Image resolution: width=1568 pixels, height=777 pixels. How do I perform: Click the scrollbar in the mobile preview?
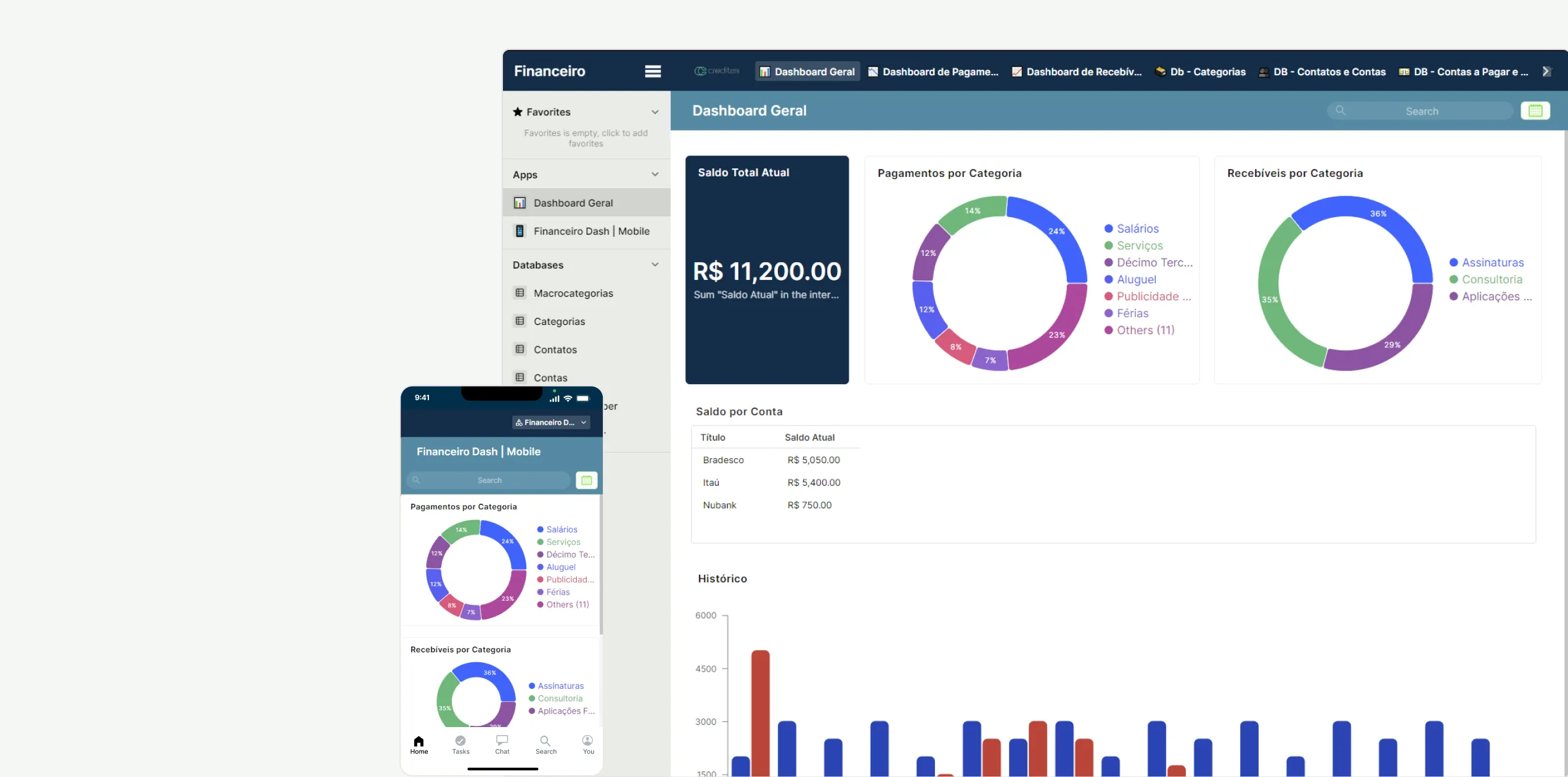[x=601, y=565]
